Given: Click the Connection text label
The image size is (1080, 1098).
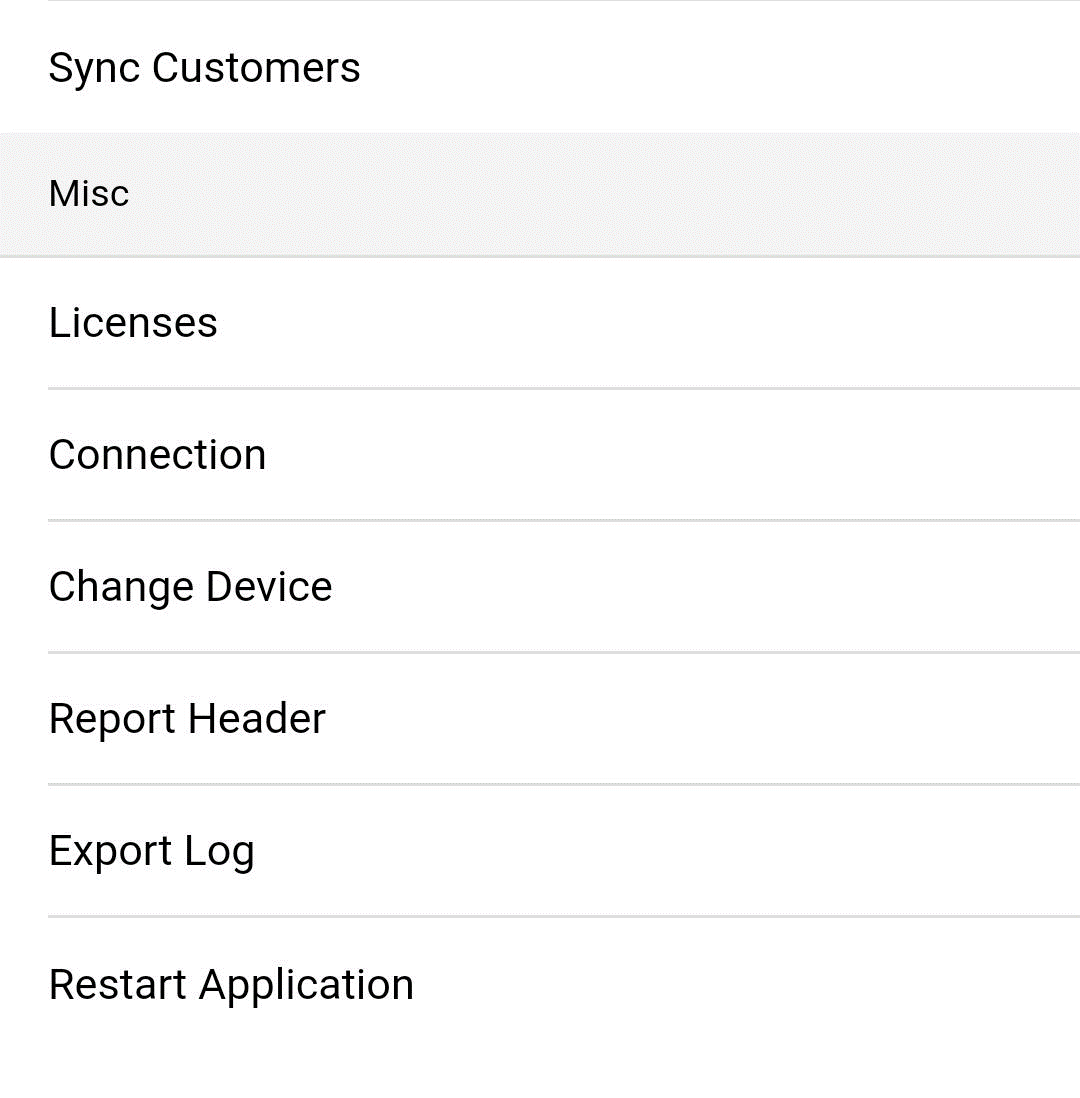Looking at the screenshot, I should [x=158, y=455].
